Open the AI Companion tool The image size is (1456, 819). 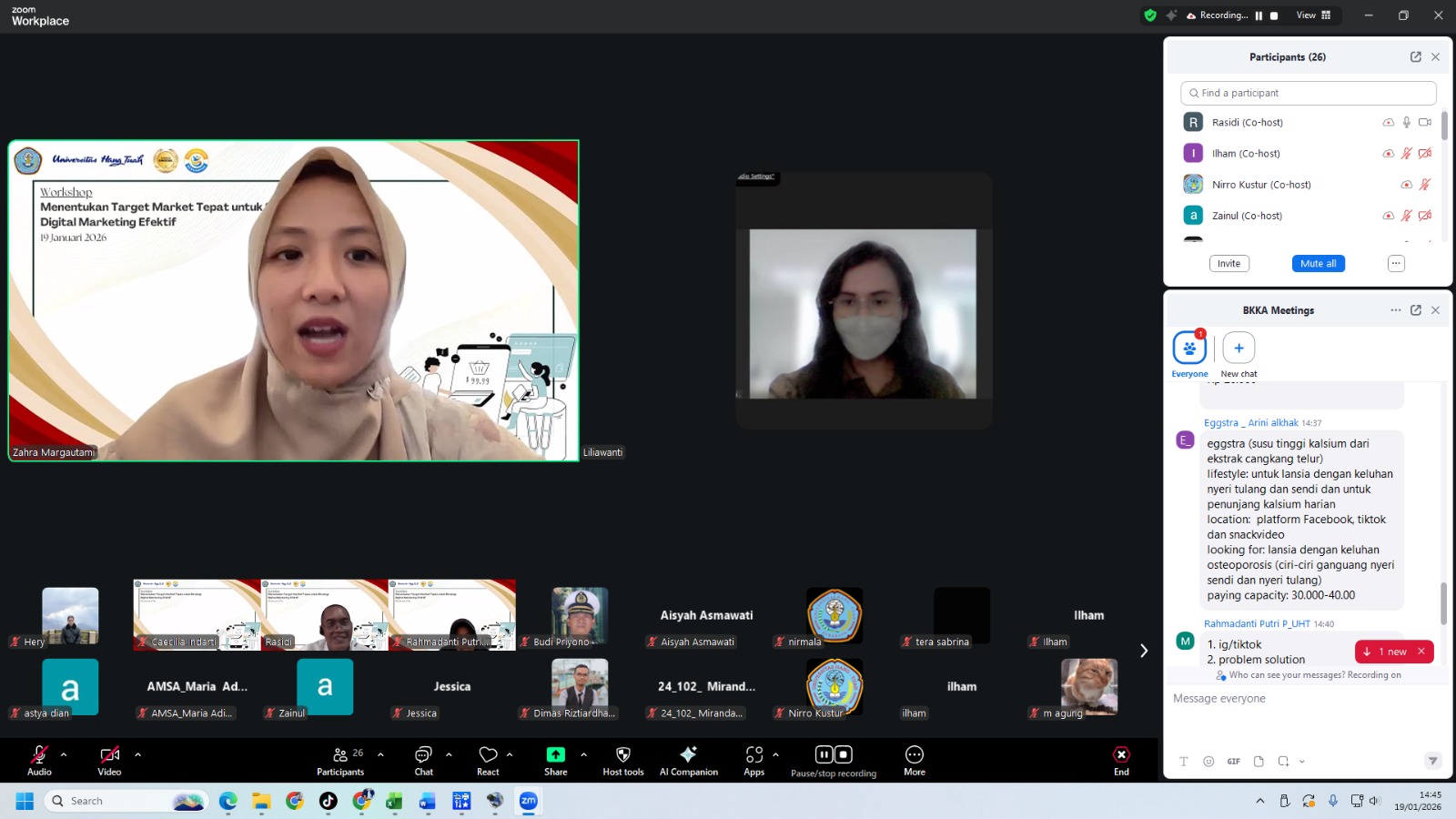688,755
